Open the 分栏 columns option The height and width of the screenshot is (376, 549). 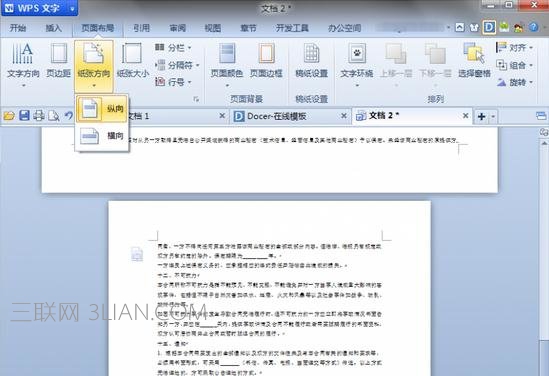173,48
